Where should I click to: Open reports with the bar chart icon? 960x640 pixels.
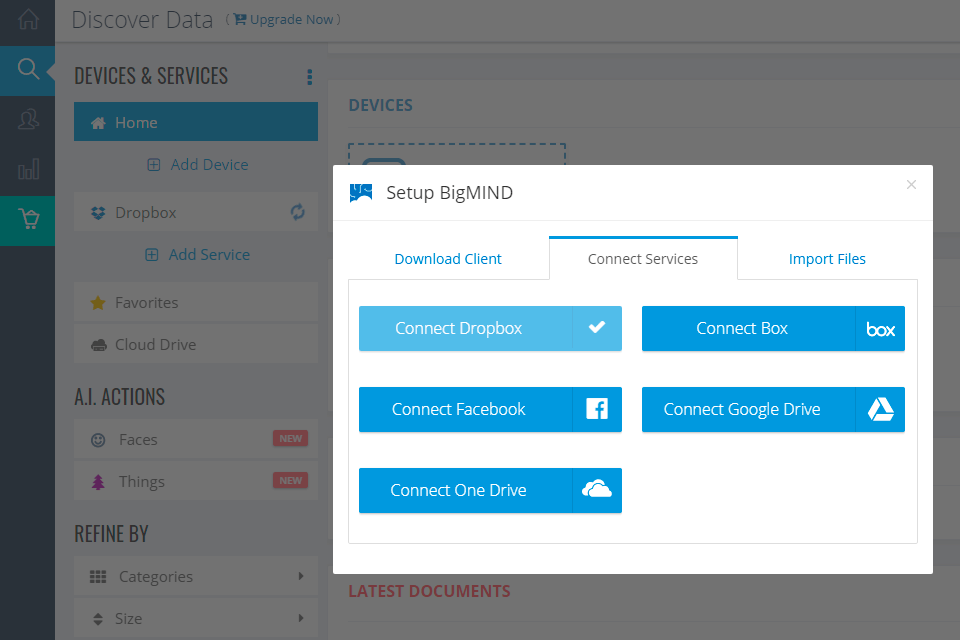pos(27,168)
